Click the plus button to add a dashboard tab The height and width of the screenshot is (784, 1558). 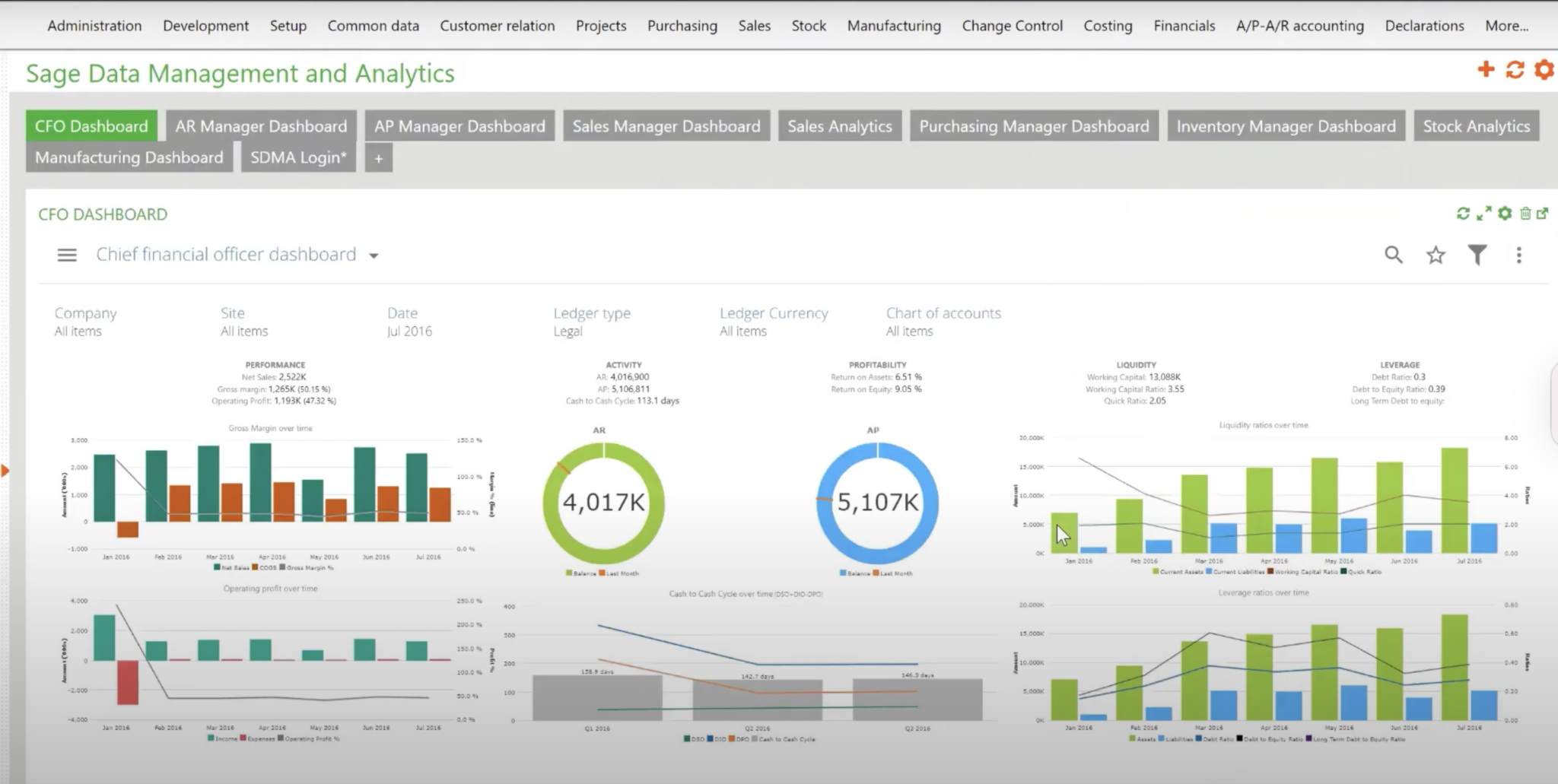pos(378,158)
